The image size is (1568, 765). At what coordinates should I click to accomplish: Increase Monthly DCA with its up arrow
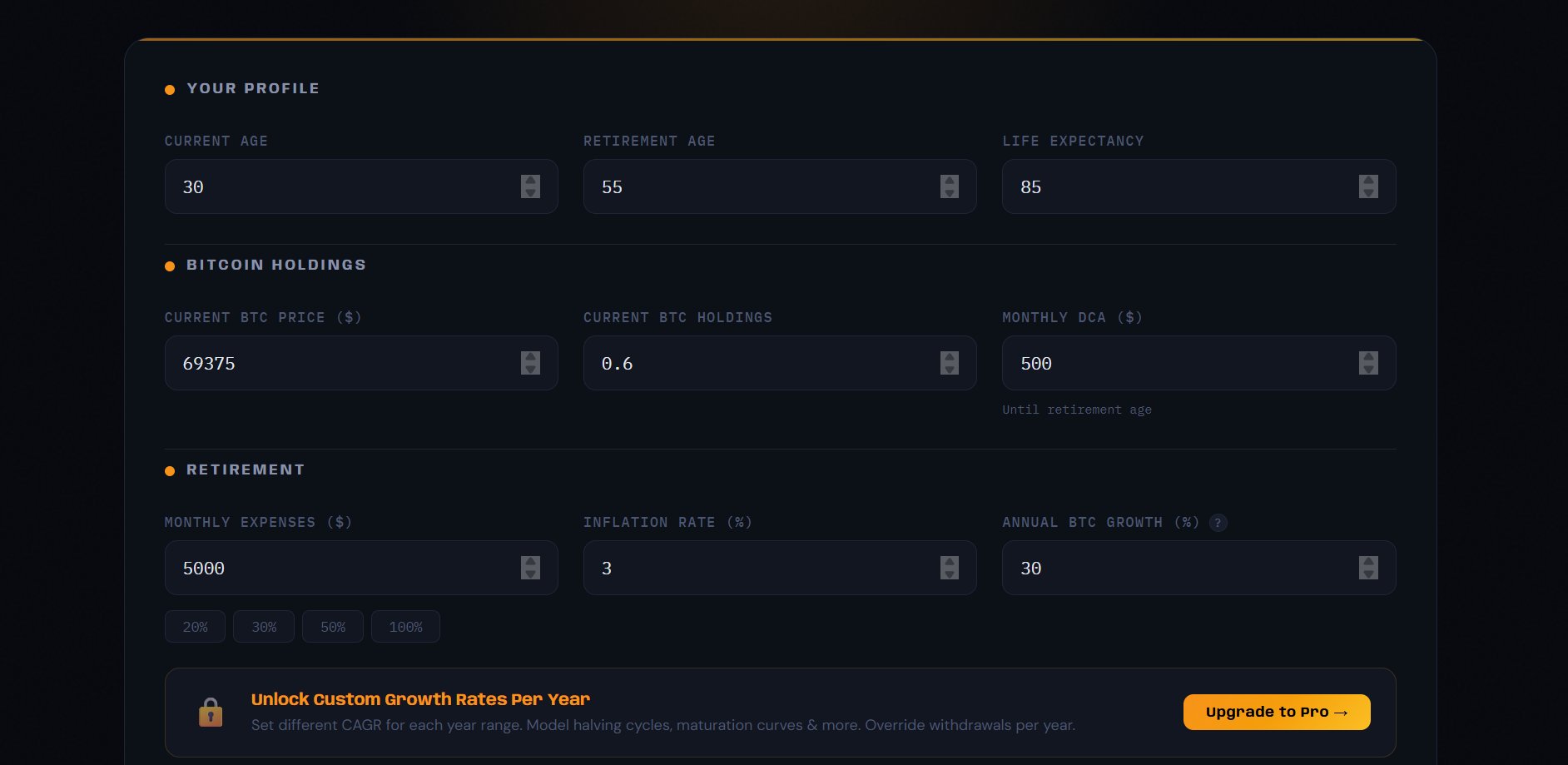click(x=1368, y=358)
